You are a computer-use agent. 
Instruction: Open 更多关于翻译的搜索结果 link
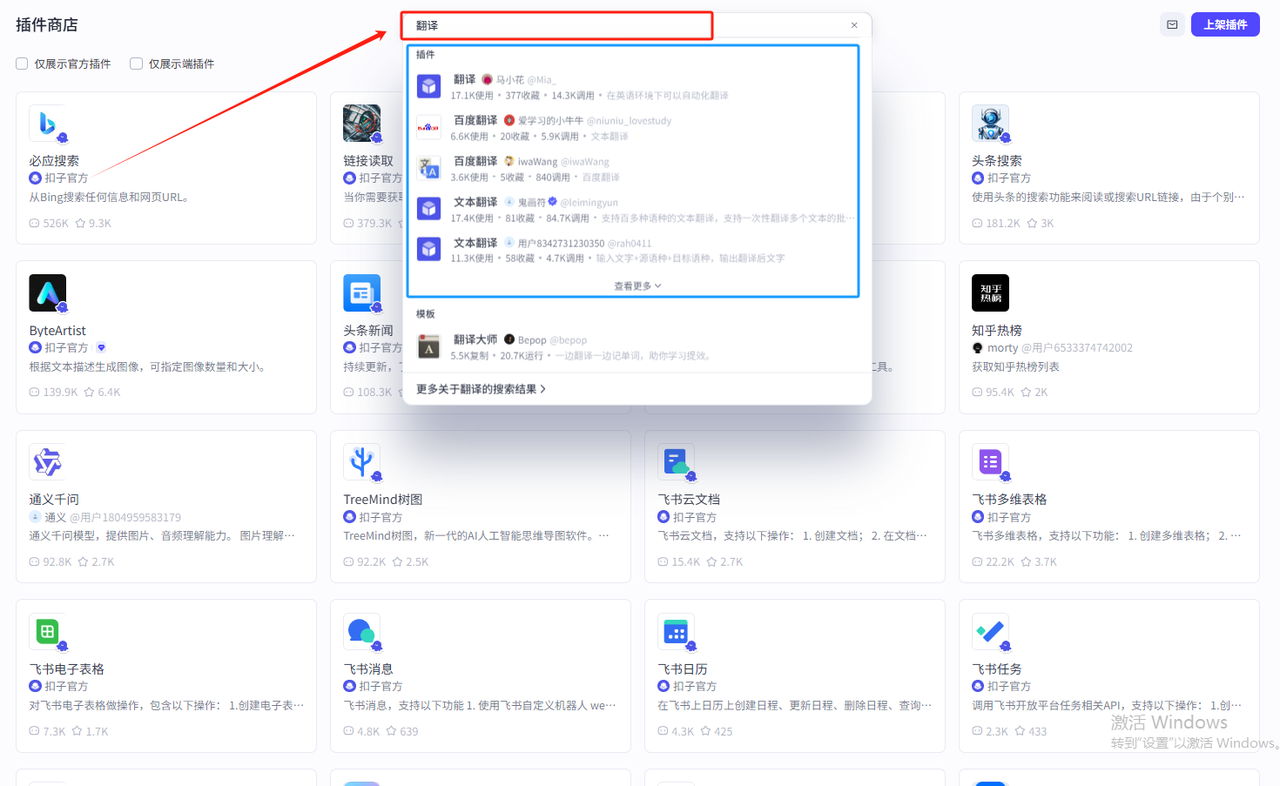pyautogui.click(x=481, y=389)
